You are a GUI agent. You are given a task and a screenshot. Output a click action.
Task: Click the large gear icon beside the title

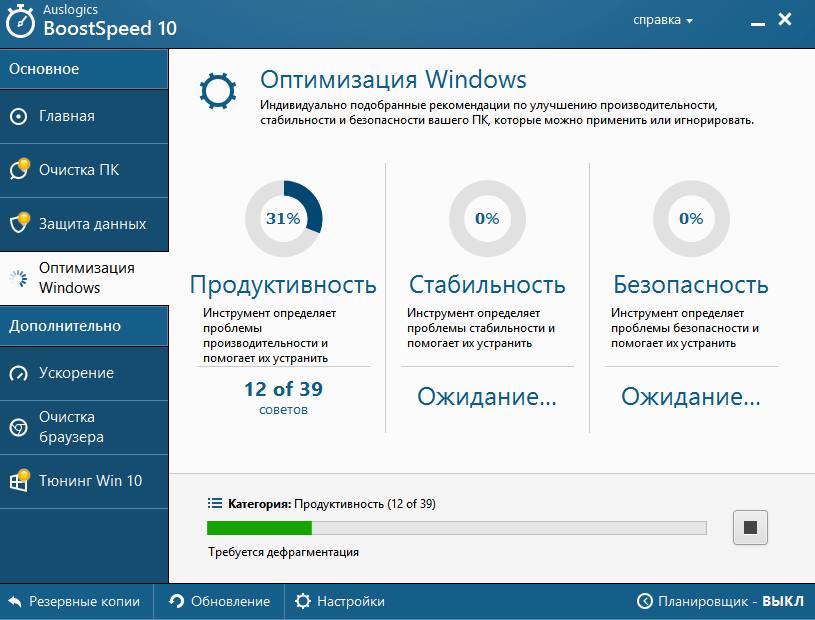click(218, 91)
